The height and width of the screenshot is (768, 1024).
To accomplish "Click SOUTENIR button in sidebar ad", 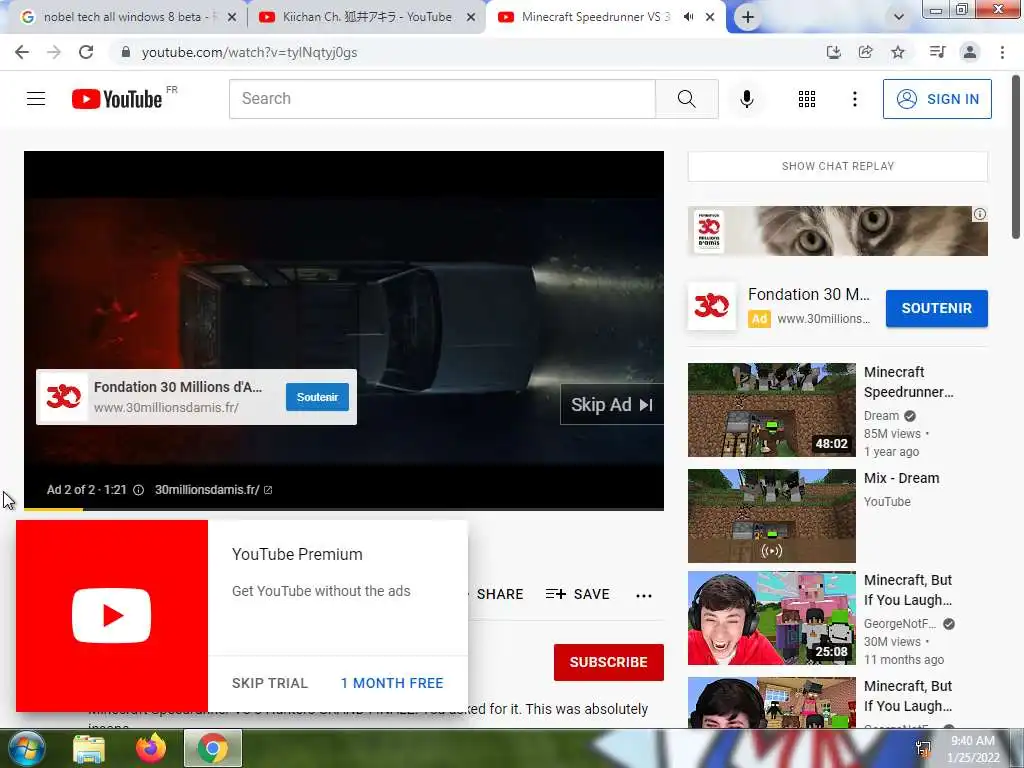I will coord(936,308).
